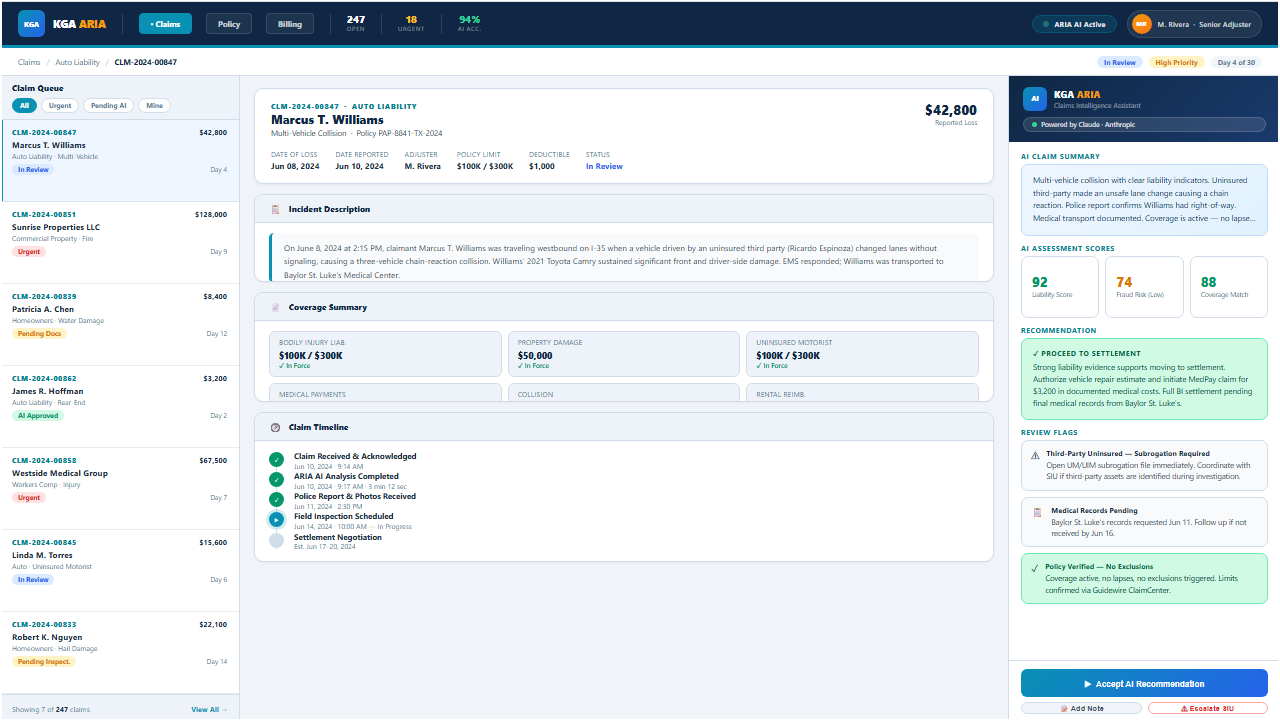Click the Day 4 of 30 badge

1236,62
